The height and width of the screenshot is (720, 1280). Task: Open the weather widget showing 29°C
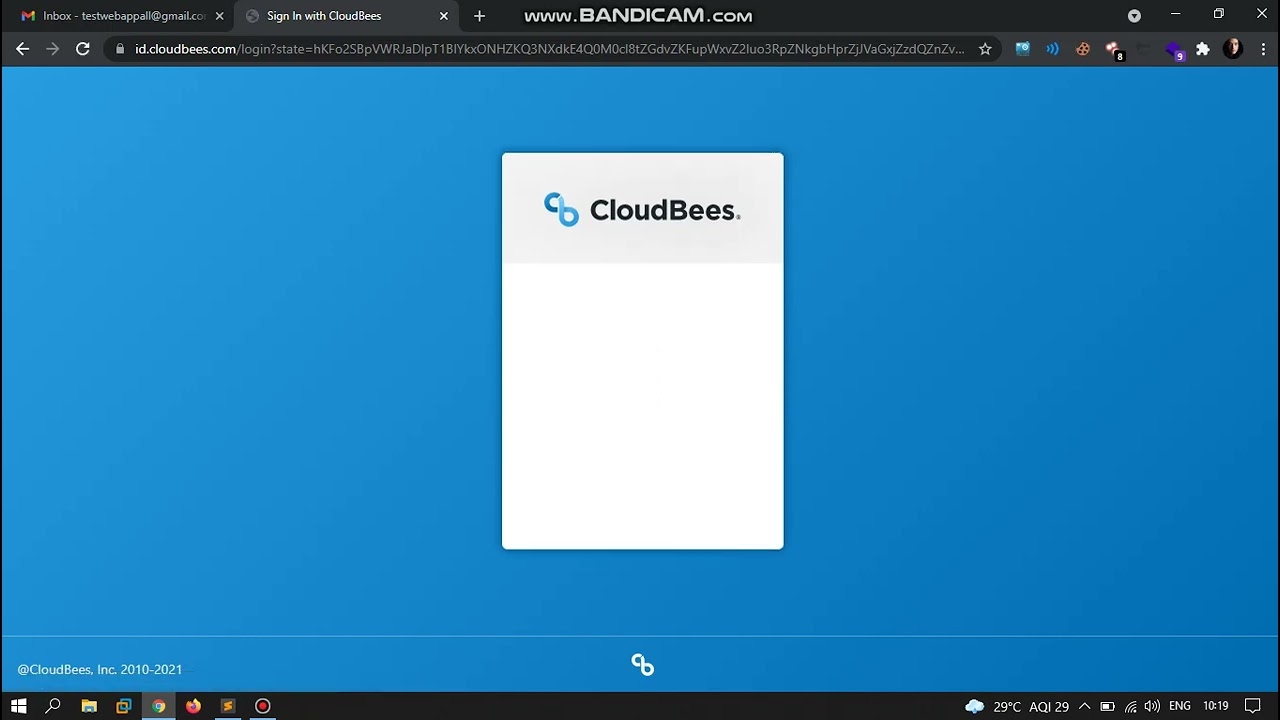coord(1017,706)
